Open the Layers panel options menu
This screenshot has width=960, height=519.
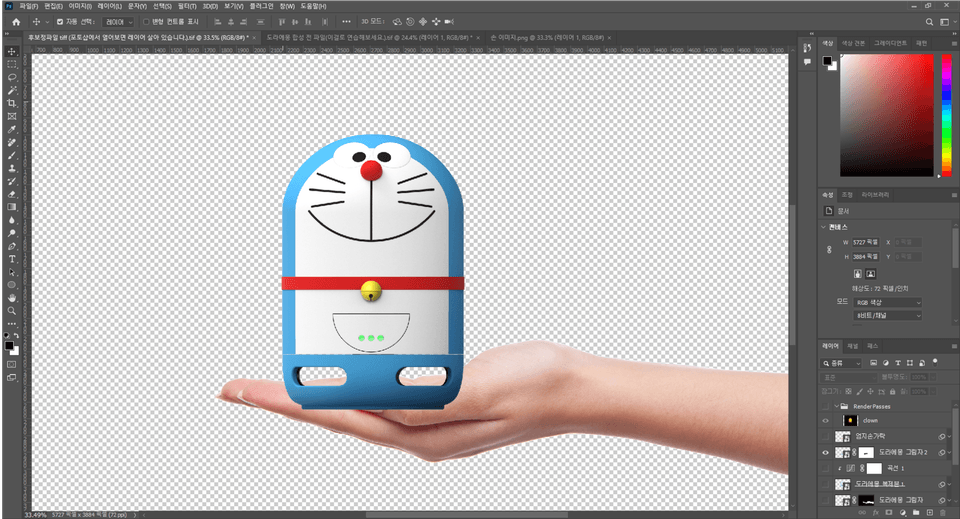point(954,346)
